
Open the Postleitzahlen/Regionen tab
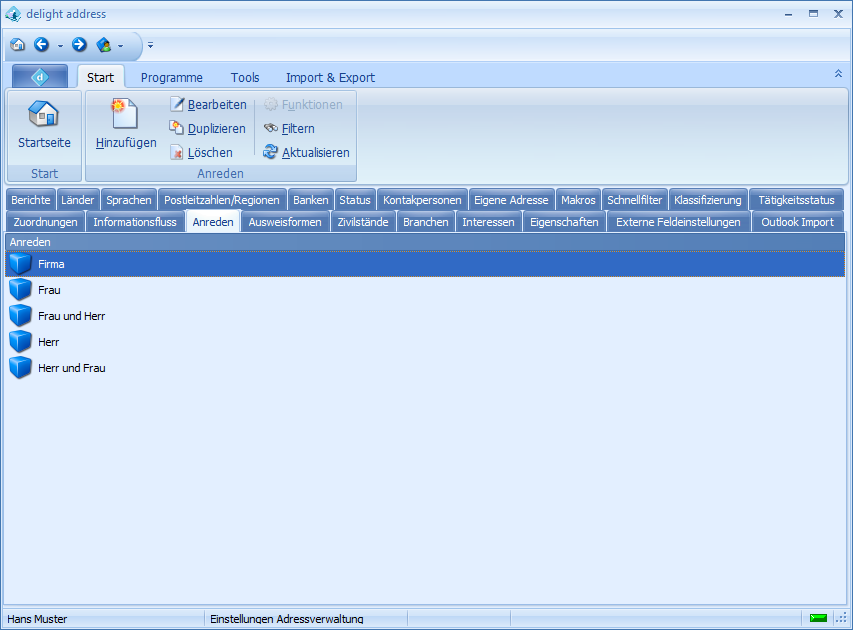[222, 200]
